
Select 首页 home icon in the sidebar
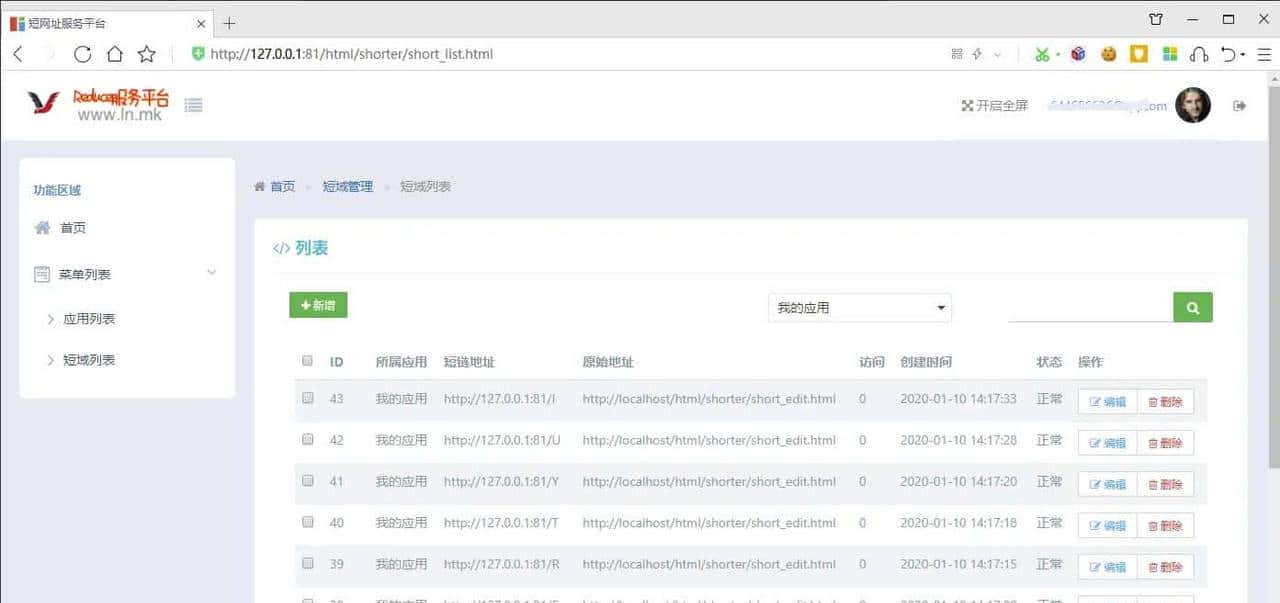pos(42,227)
